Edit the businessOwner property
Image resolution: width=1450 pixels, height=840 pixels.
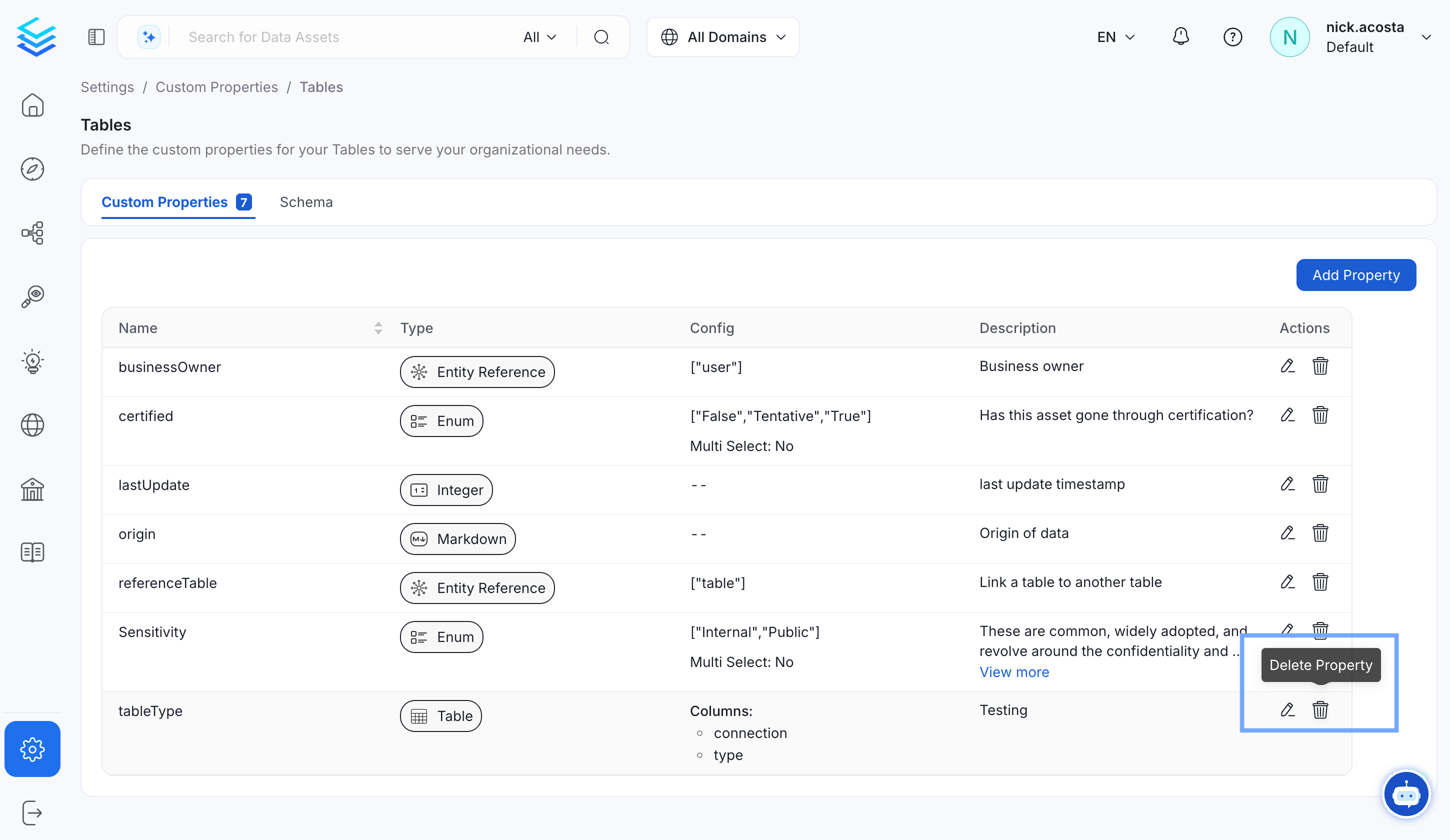tap(1287, 366)
